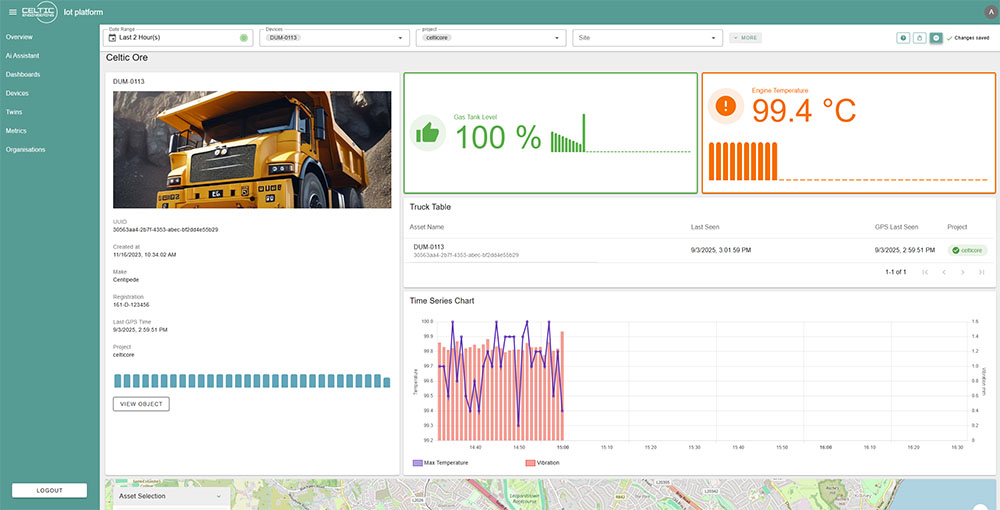Click the first outlined icon button left of Changes saved
1000x510 pixels.
point(903,38)
